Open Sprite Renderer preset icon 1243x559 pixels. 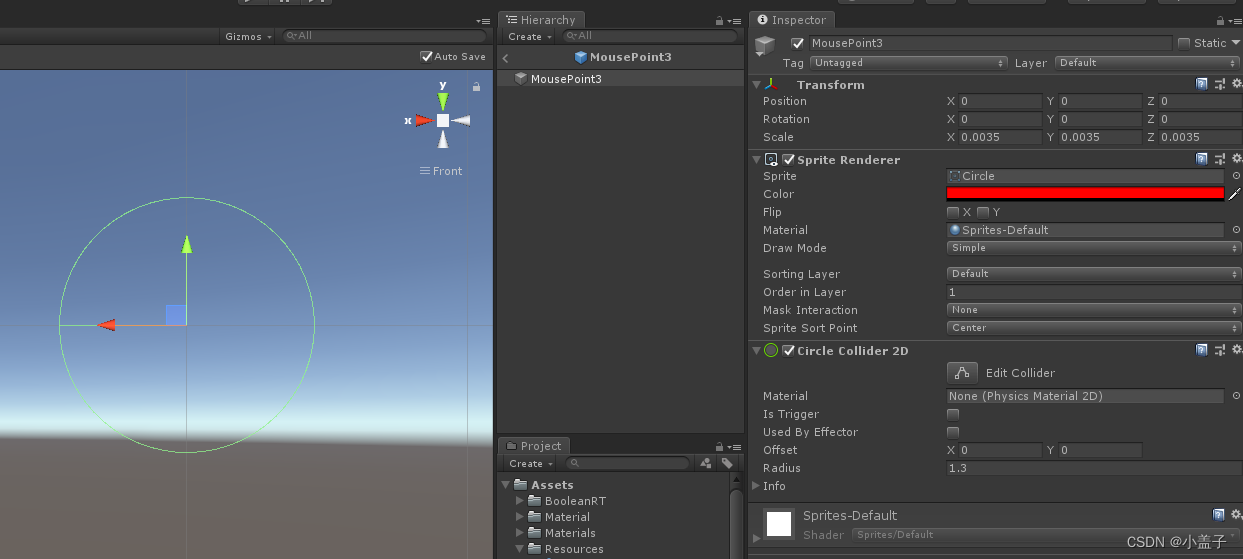pos(1220,159)
